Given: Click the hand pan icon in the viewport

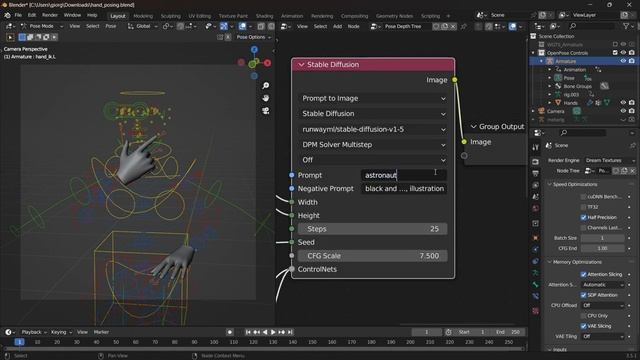Looking at the screenshot, I should (x=266, y=98).
